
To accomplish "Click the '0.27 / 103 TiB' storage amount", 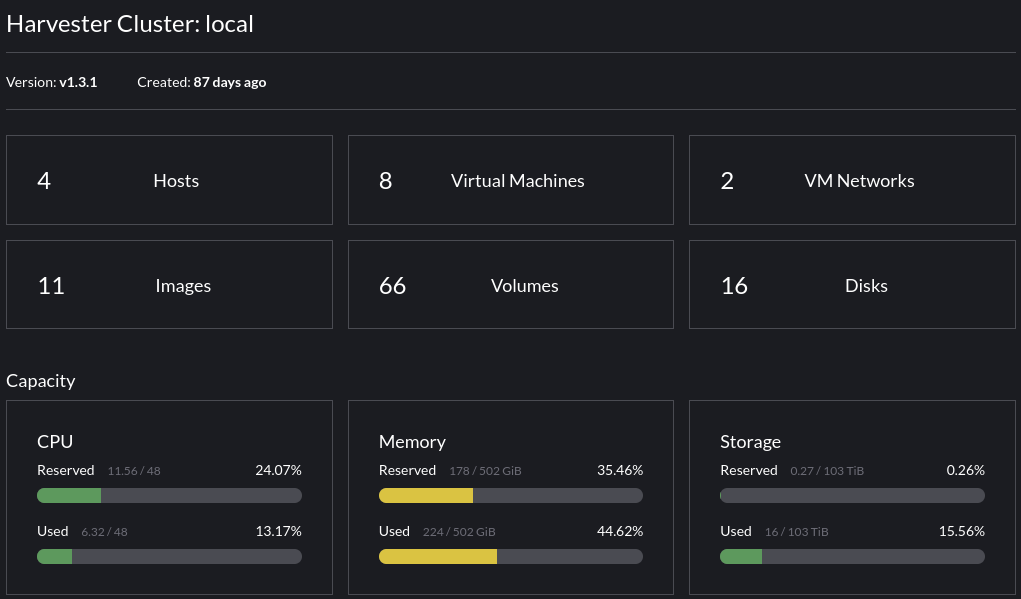I will (827, 471).
